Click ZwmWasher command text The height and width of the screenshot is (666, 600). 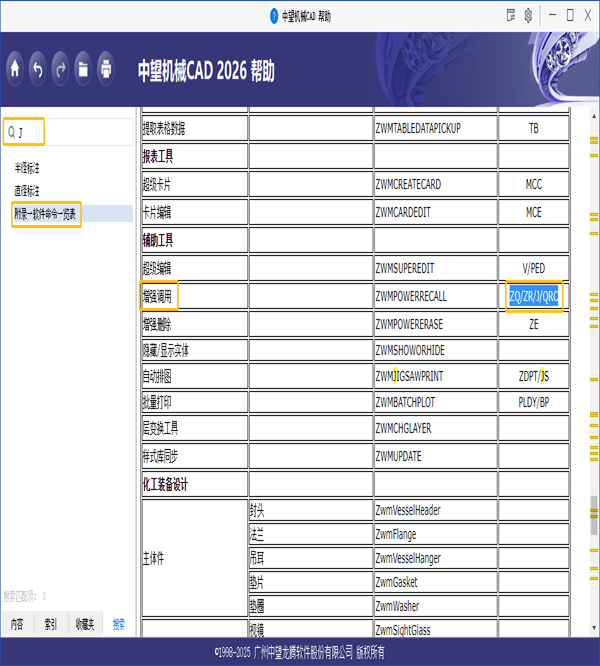(397, 606)
